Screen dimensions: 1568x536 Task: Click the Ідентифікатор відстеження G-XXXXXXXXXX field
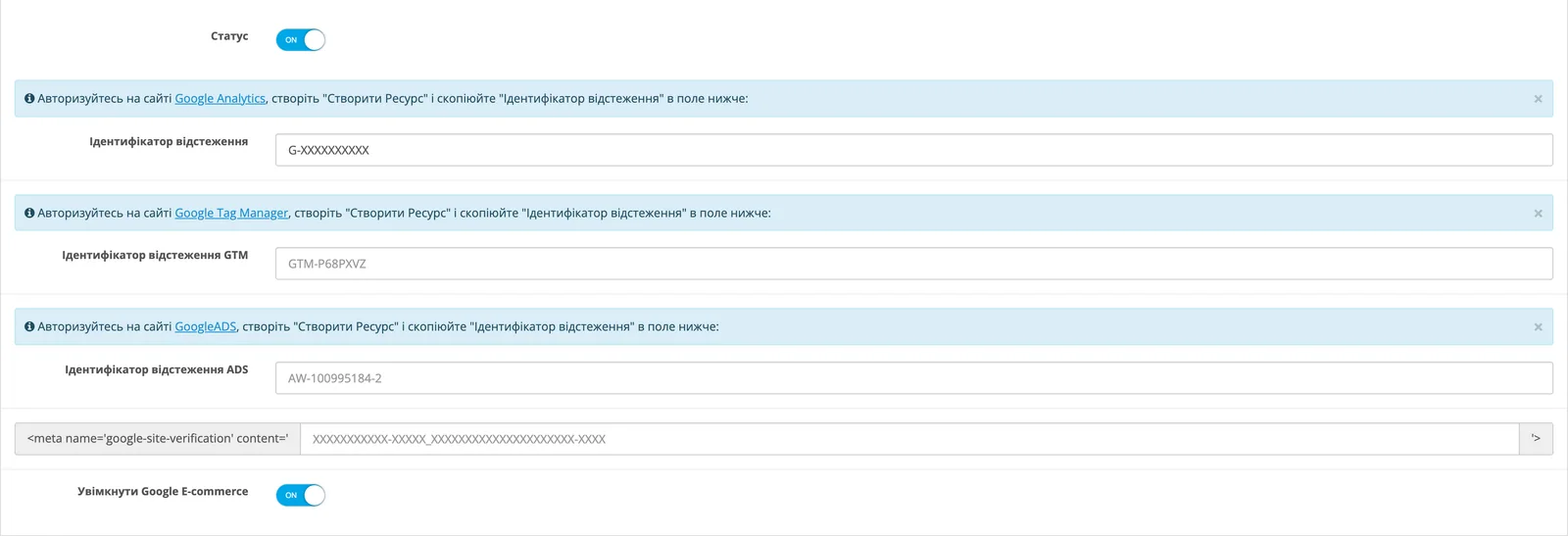(913, 150)
